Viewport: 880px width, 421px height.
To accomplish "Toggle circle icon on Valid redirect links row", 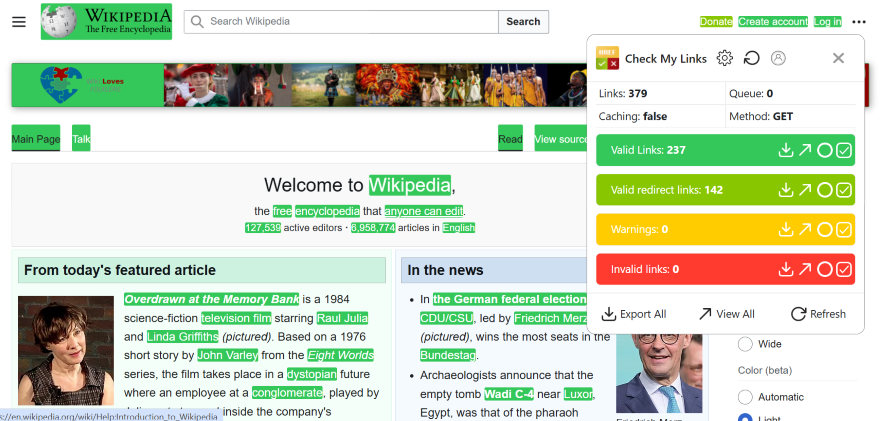I will coord(824,190).
